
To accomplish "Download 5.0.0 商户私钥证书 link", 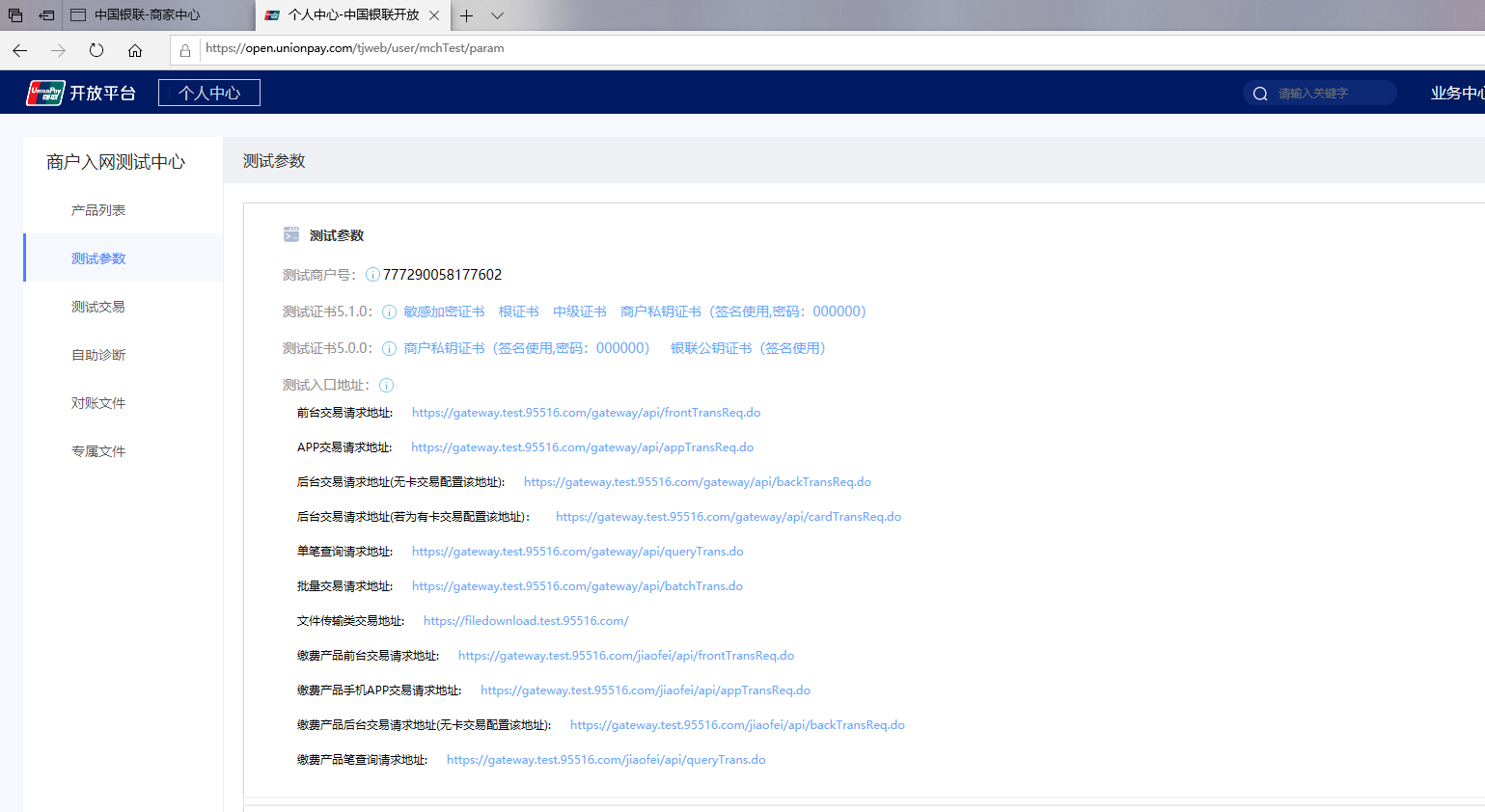I will coord(527,348).
